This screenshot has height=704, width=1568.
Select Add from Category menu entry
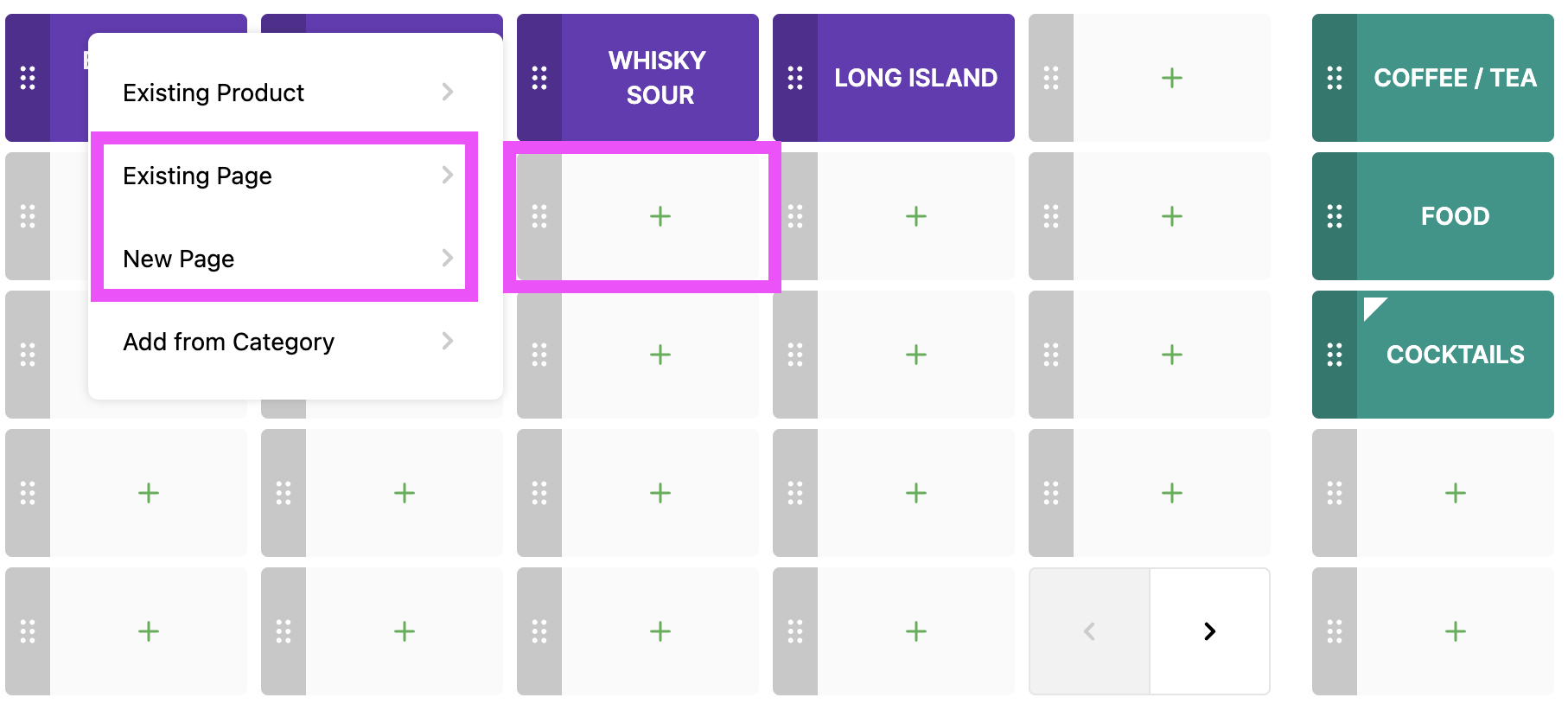(x=228, y=342)
